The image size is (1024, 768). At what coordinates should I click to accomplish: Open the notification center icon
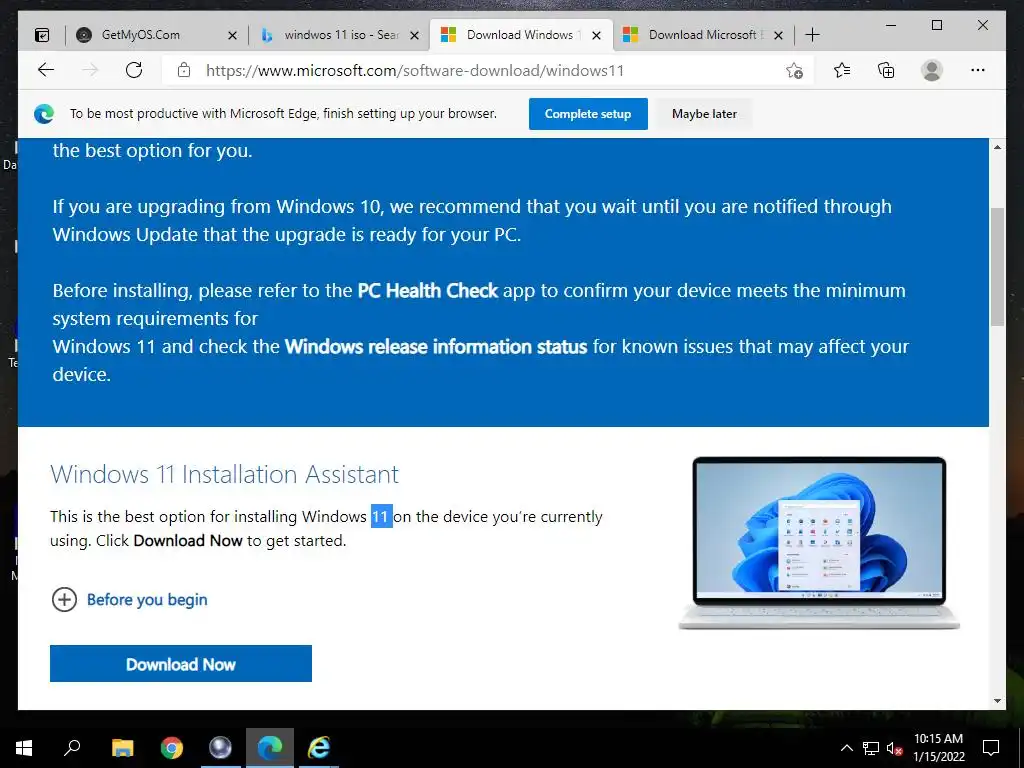991,748
